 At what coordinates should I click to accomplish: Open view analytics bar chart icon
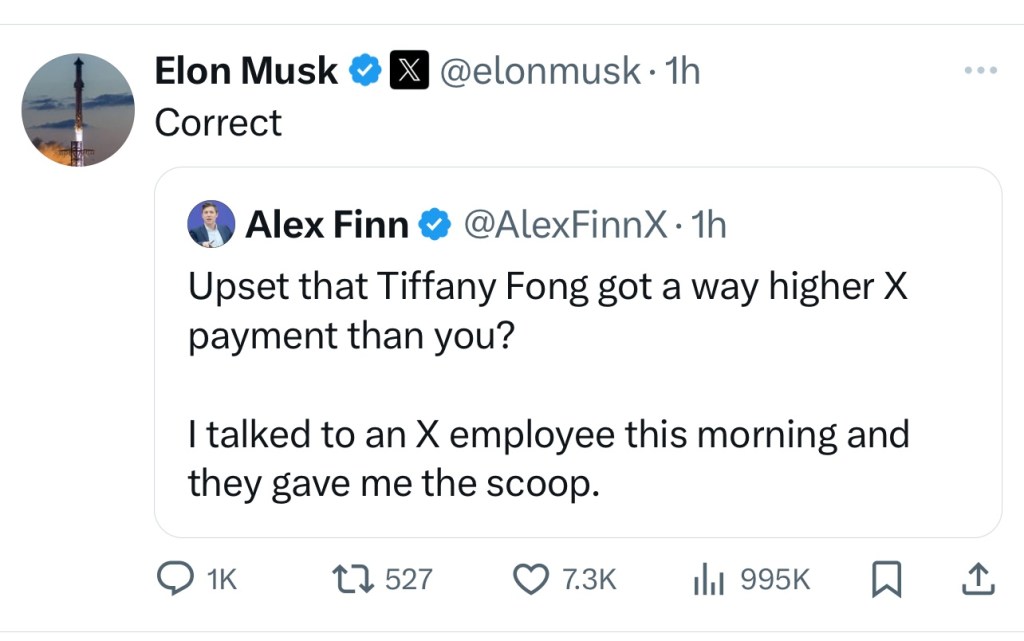coord(707,578)
